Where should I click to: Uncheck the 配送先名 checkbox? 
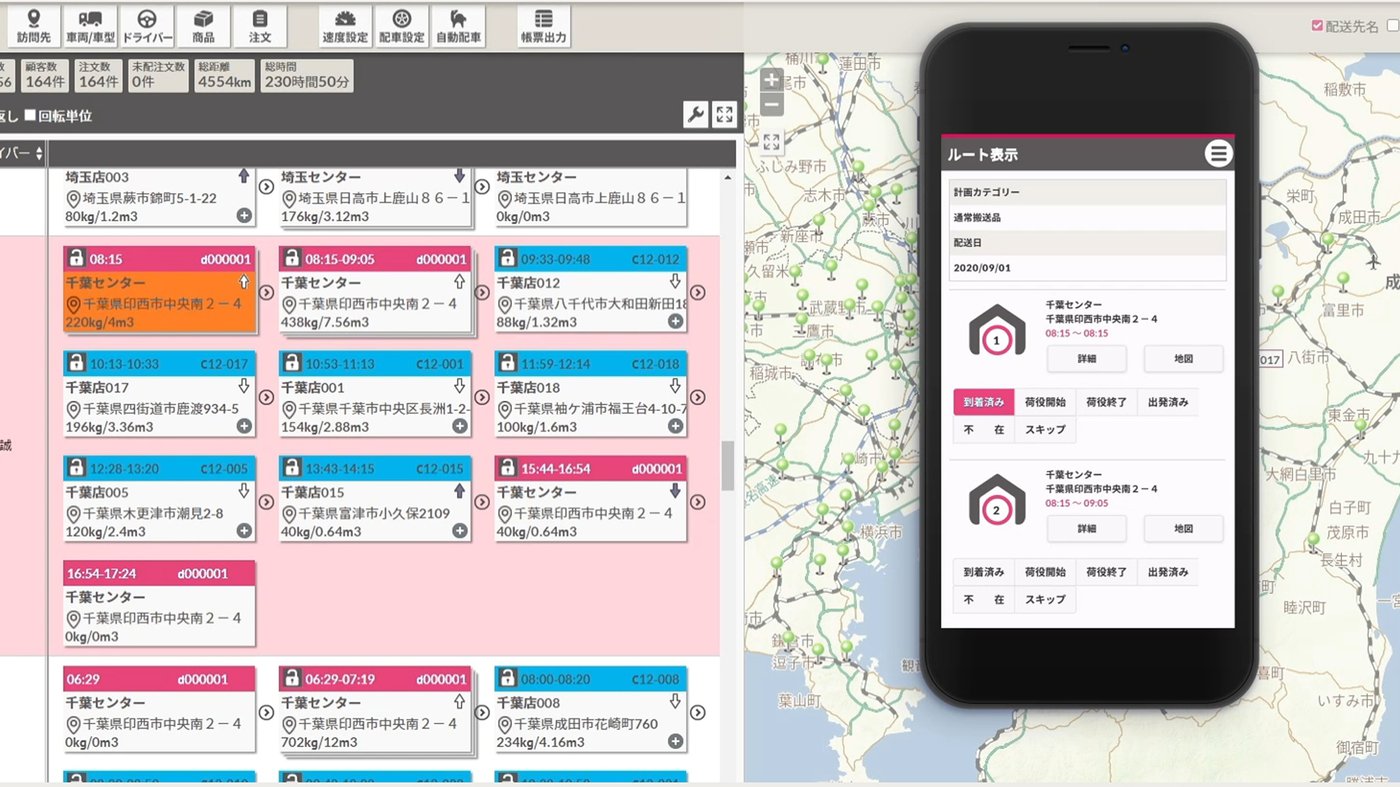(1317, 26)
